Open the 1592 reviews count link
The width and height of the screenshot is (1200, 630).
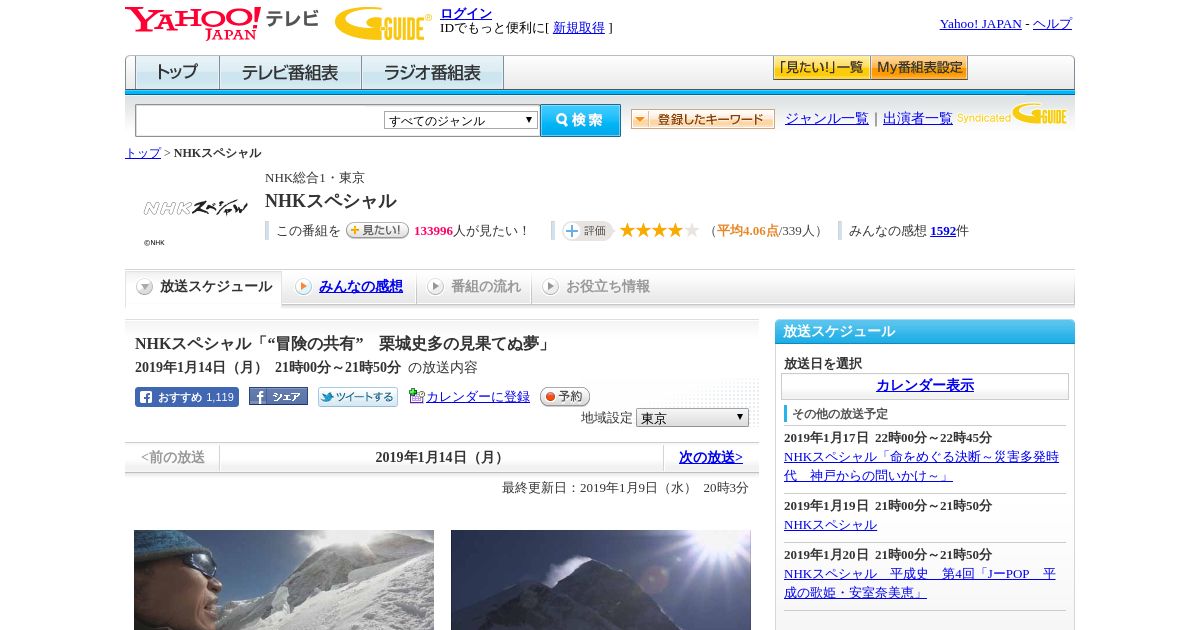[x=943, y=231]
